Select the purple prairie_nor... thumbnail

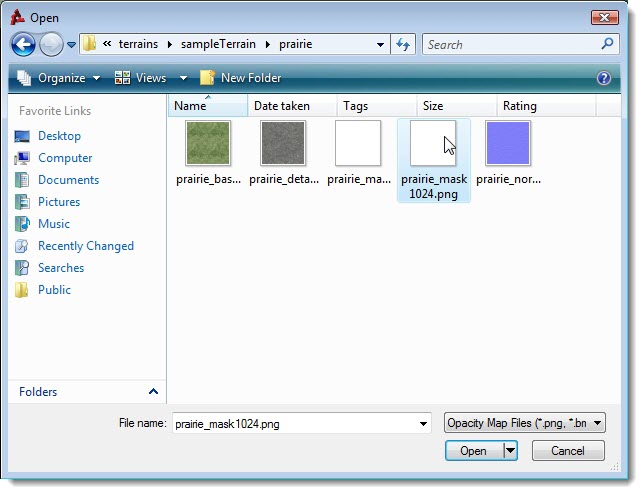[x=508, y=143]
